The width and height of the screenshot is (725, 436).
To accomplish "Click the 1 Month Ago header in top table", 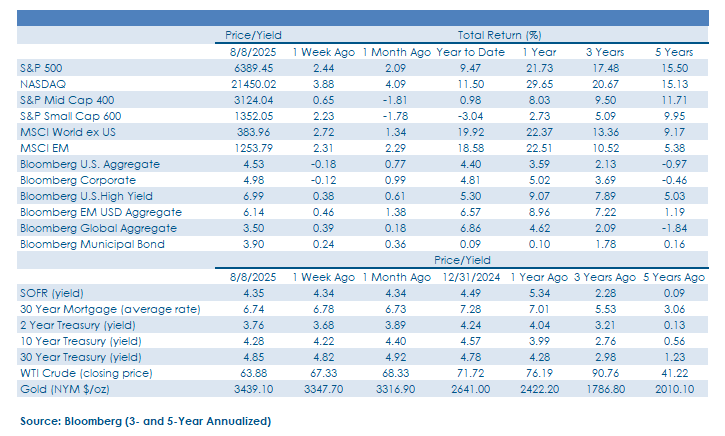I will [x=396, y=52].
